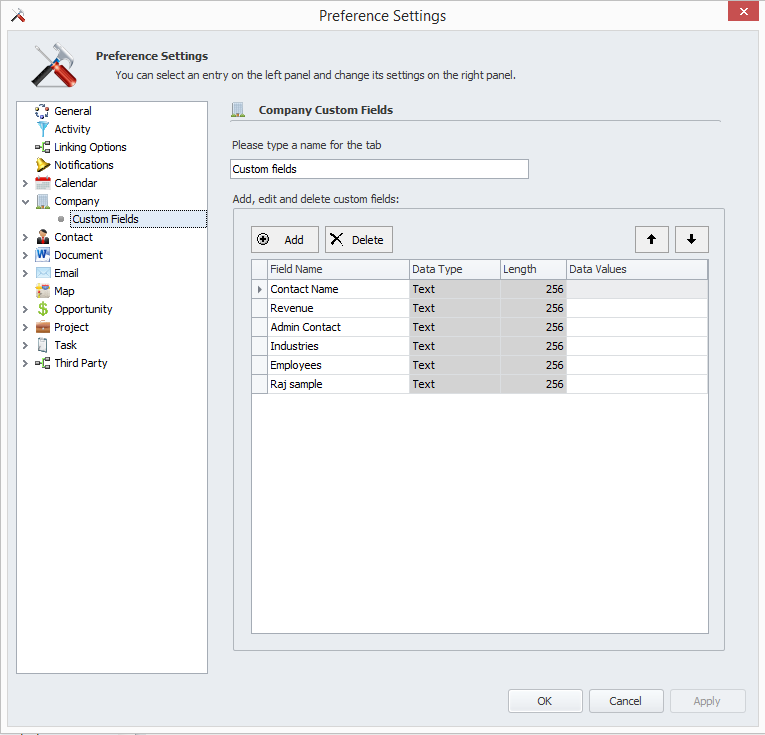Expand the Contact tree node
This screenshot has height=735, width=765.
25,237
